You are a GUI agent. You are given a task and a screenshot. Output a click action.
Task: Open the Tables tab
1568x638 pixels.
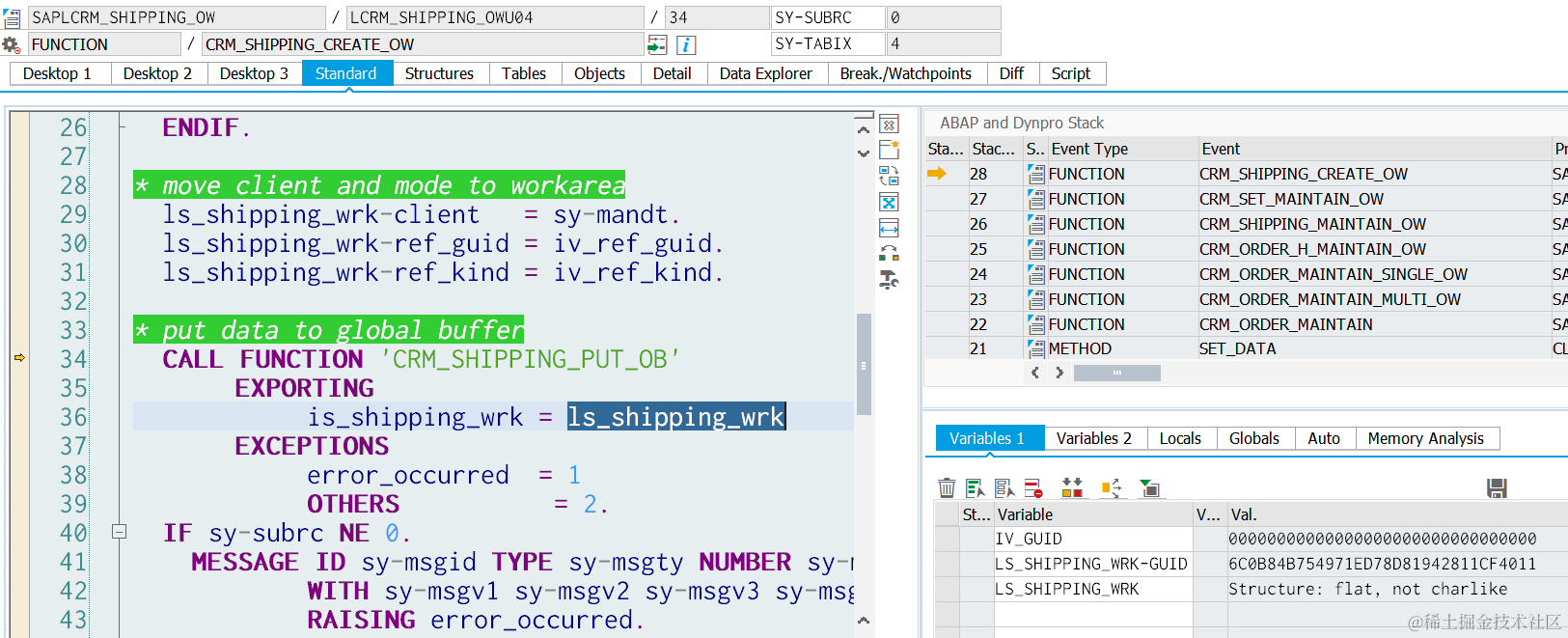(x=524, y=73)
